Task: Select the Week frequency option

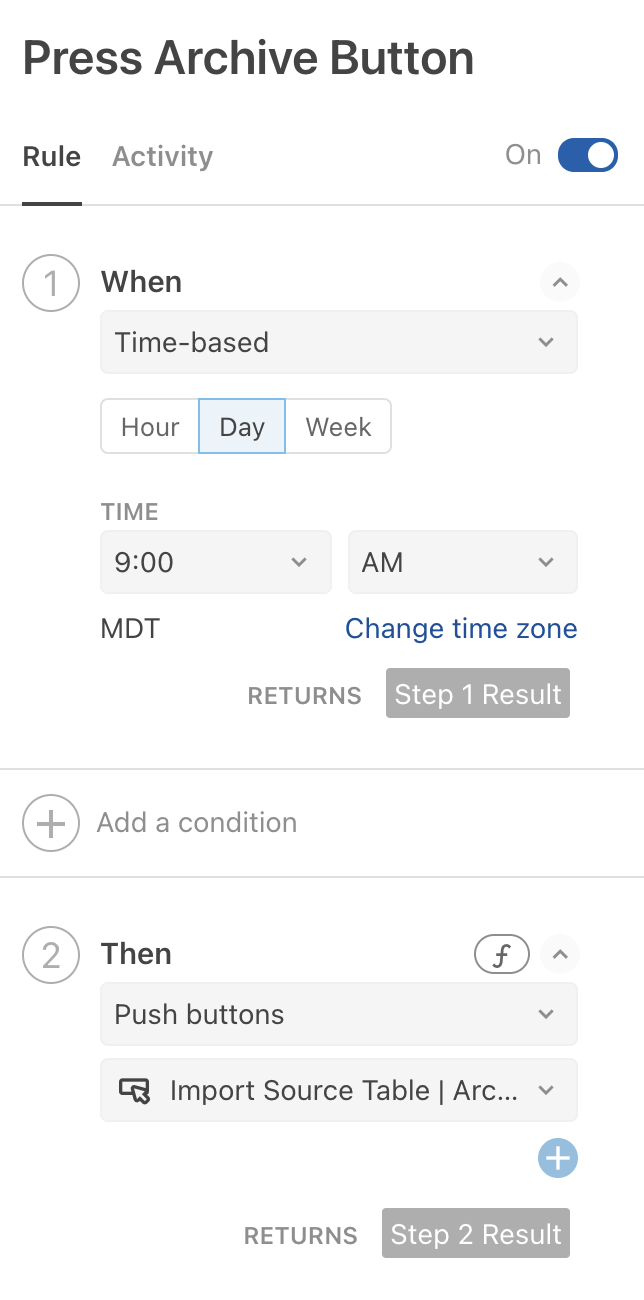Action: click(x=338, y=427)
